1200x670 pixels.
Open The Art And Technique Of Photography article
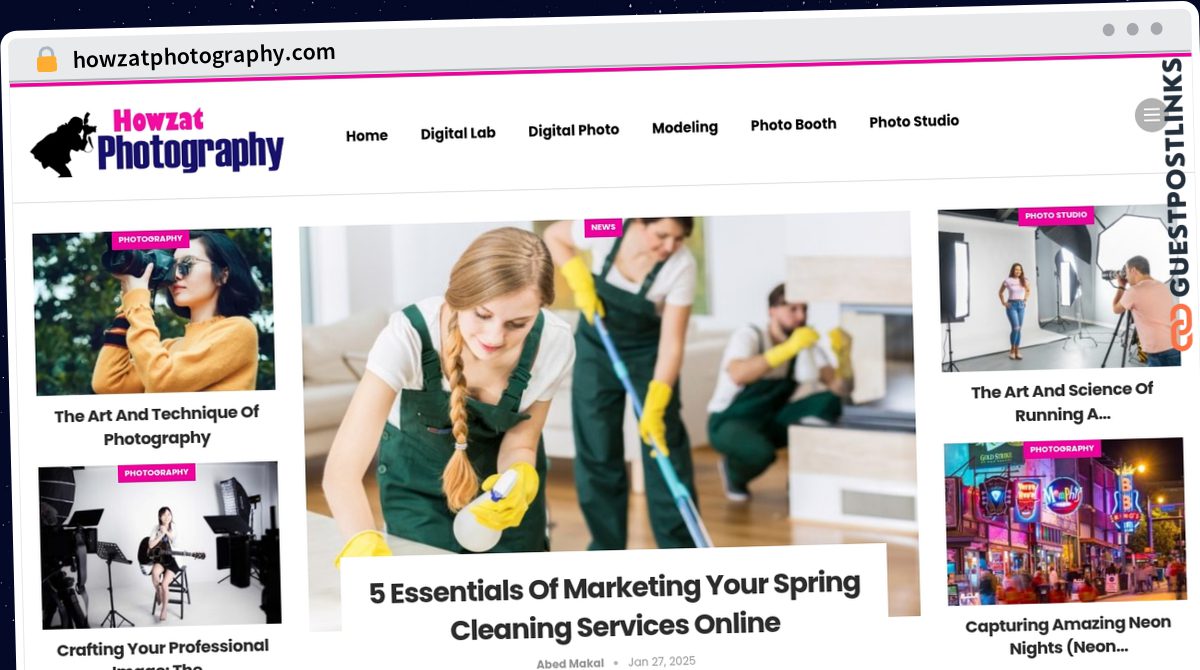[x=157, y=426]
